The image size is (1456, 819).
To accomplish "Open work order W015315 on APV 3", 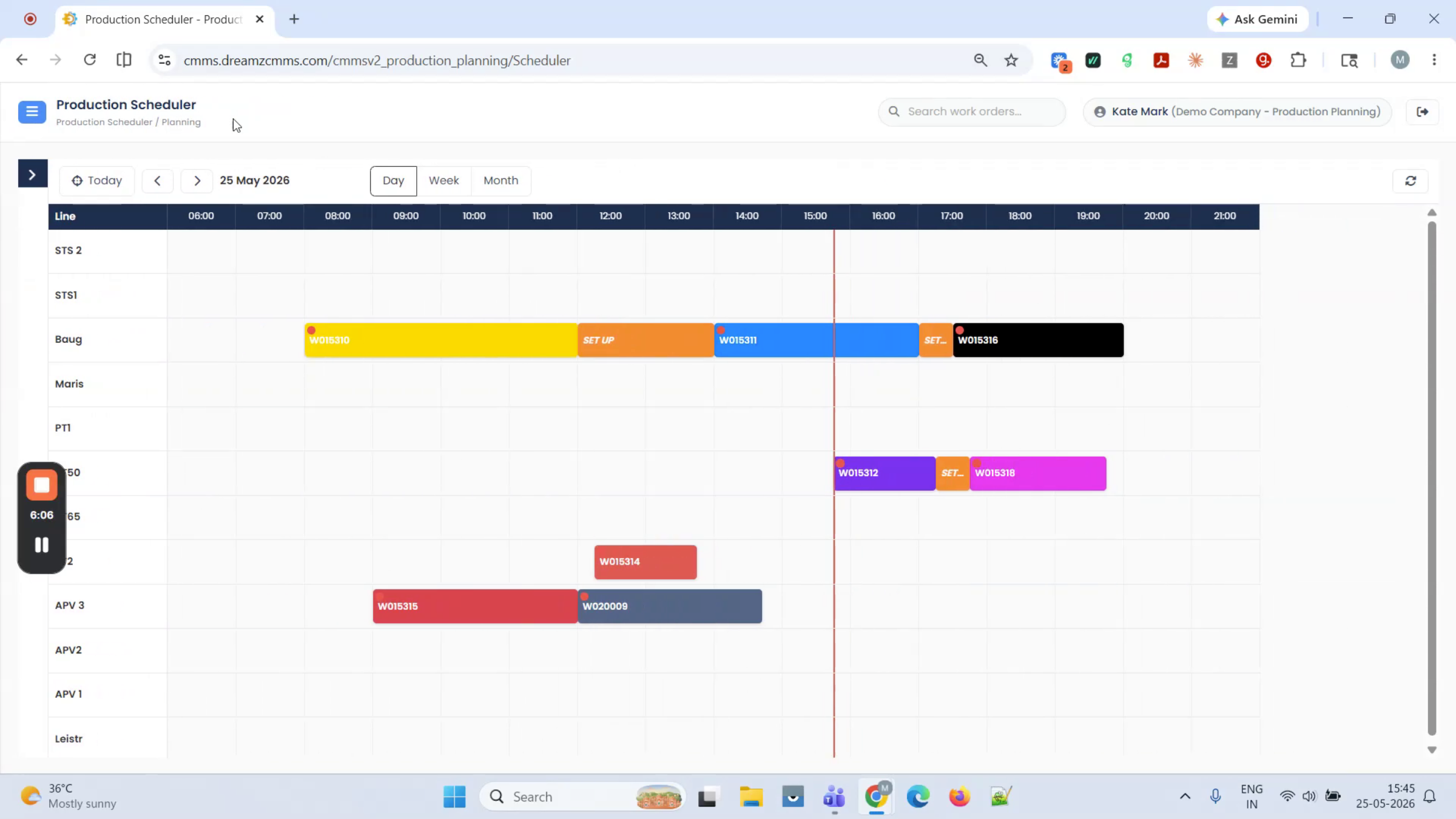I will pos(475,606).
